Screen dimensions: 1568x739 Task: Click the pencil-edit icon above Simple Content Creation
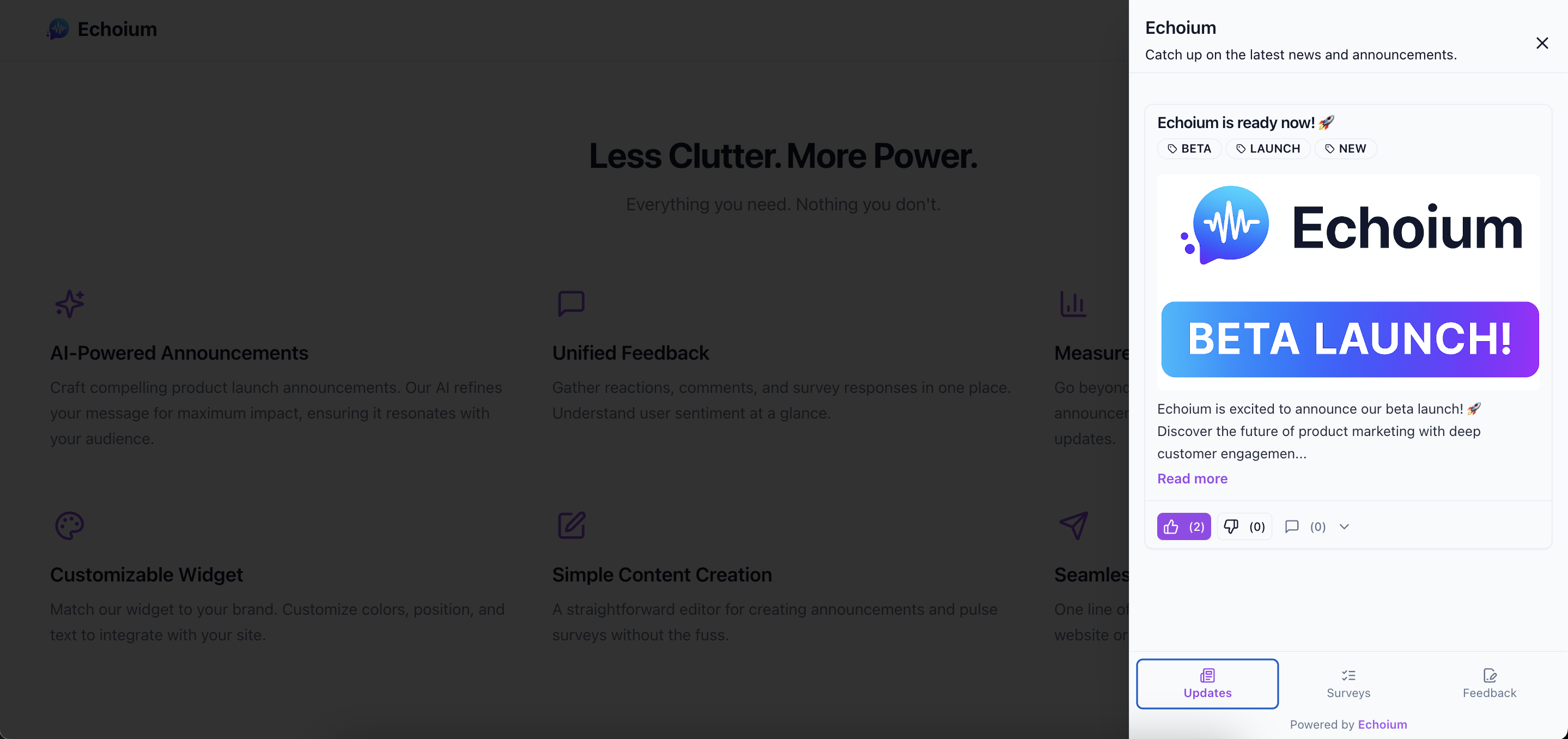[x=571, y=525]
